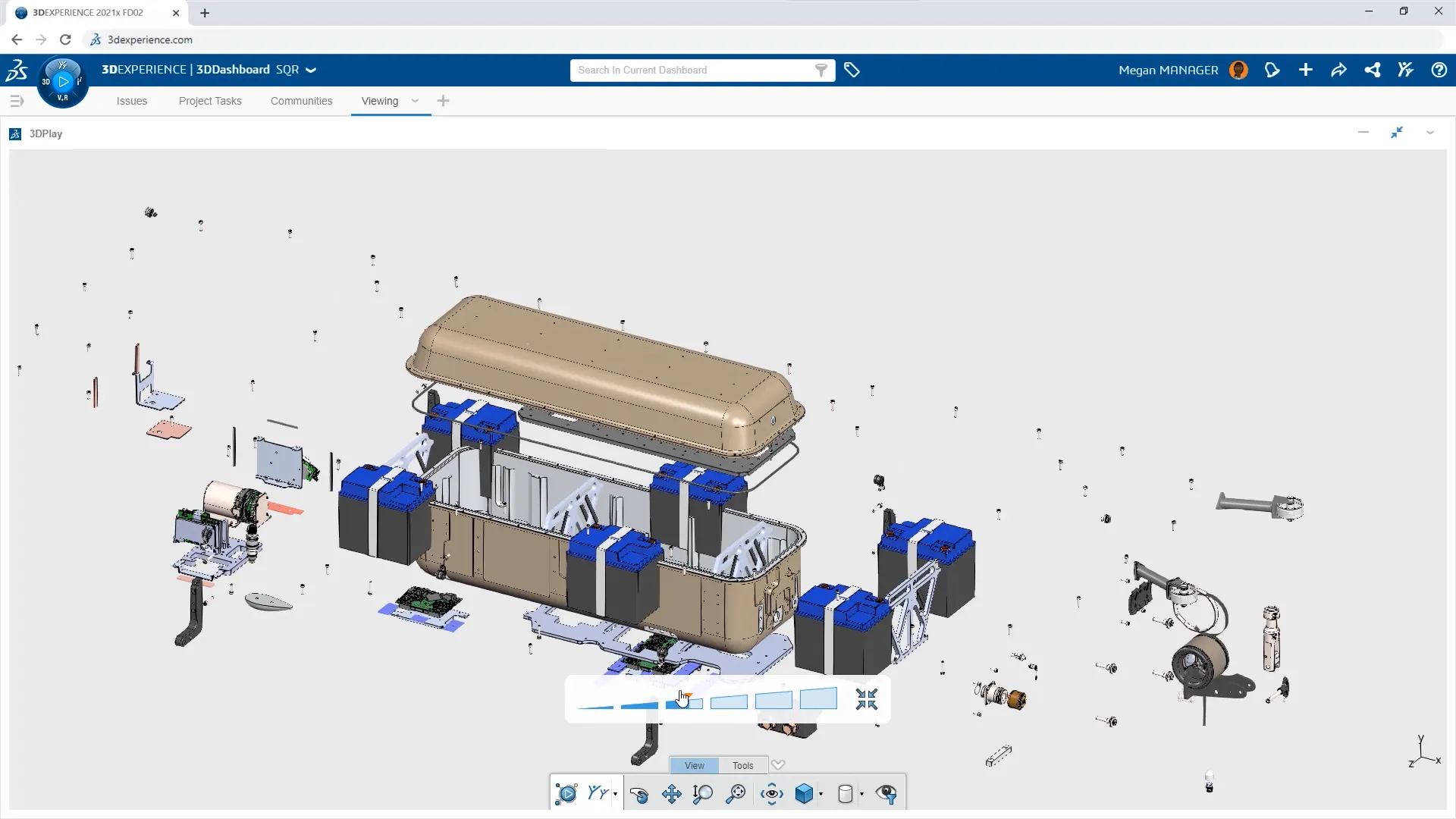
Task: Toggle the favorites heart near the View tab
Action: click(x=778, y=765)
